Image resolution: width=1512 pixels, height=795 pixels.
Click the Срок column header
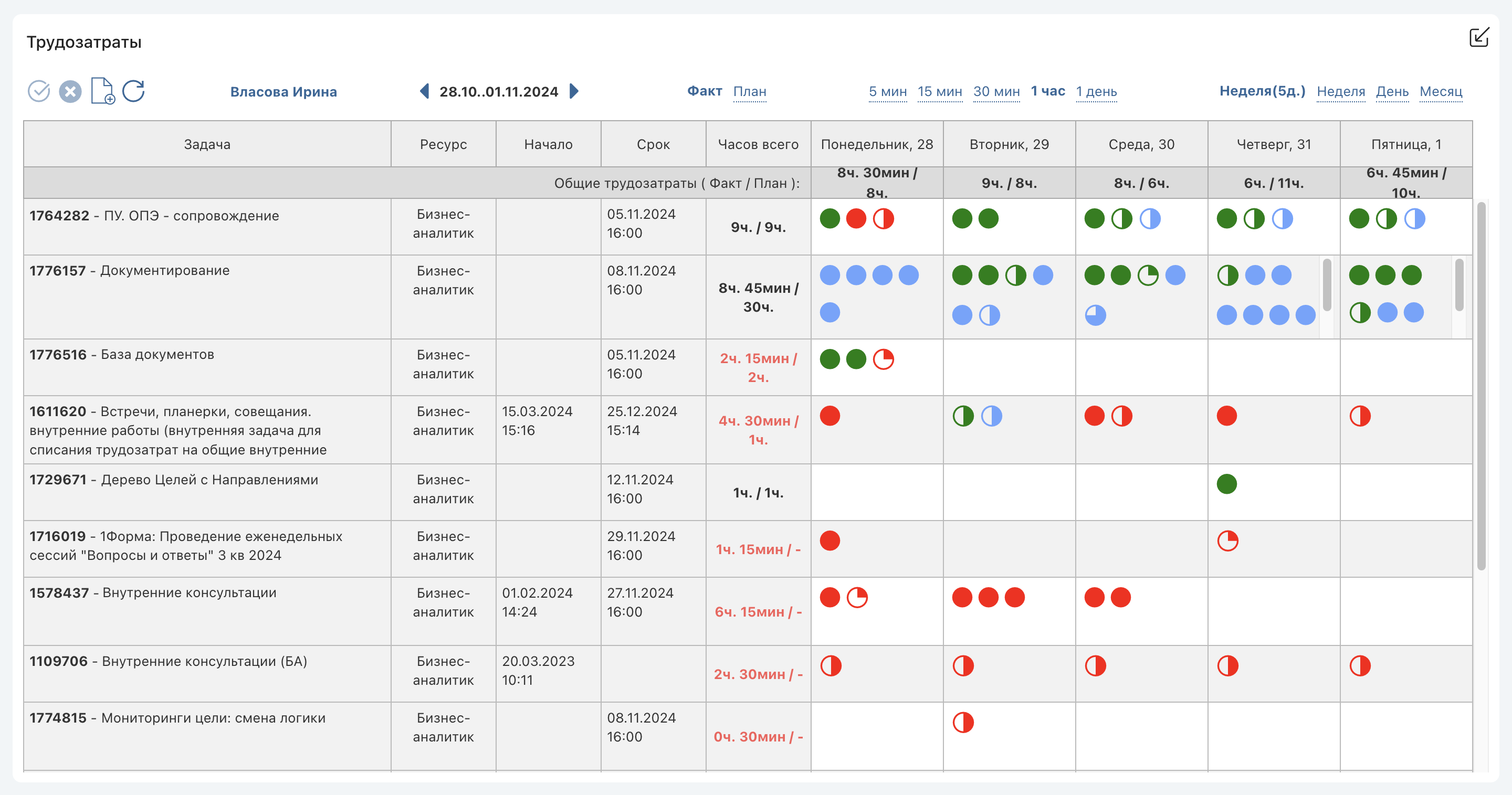tap(653, 144)
